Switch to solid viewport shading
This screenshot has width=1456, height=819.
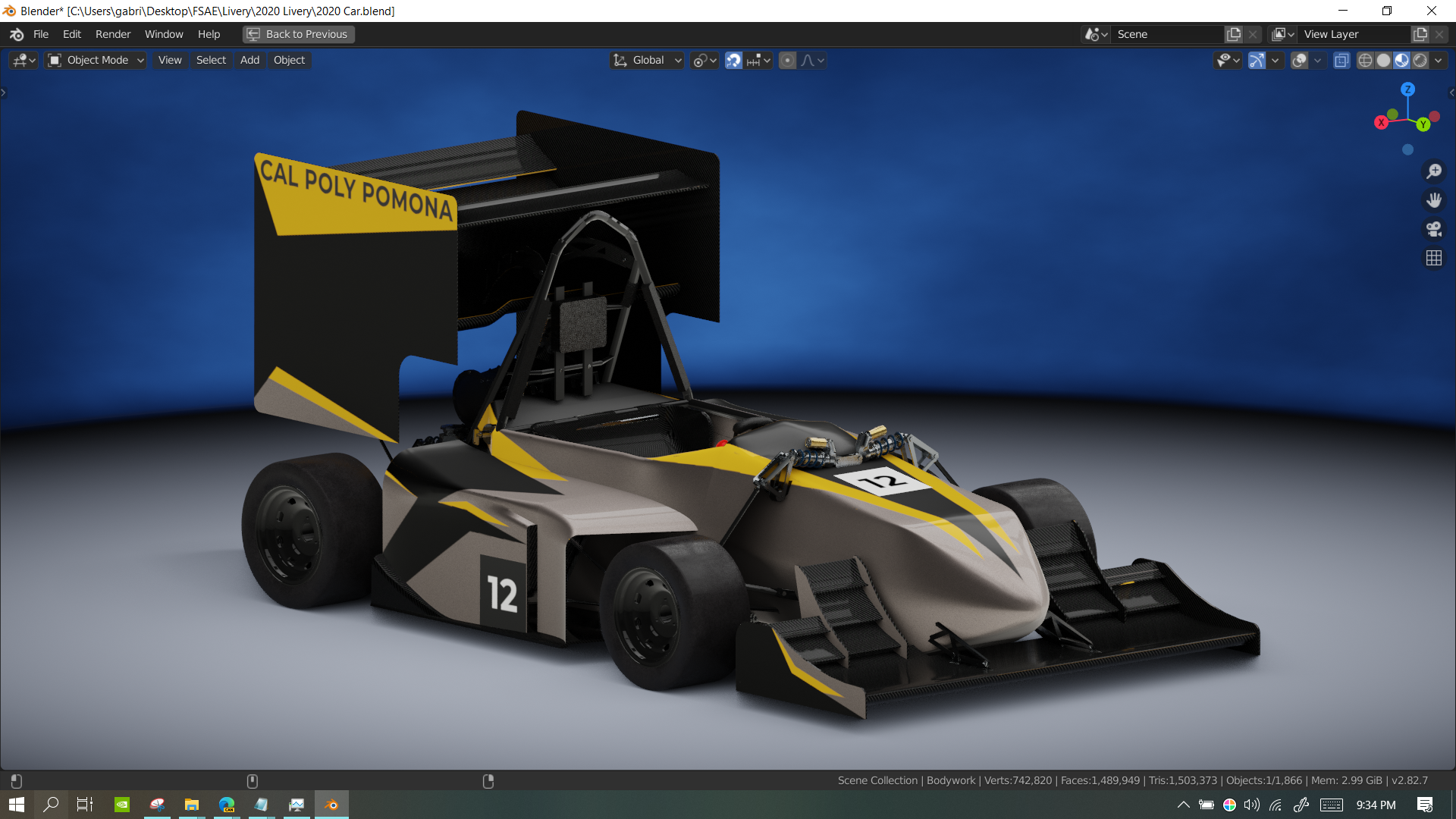point(1383,60)
